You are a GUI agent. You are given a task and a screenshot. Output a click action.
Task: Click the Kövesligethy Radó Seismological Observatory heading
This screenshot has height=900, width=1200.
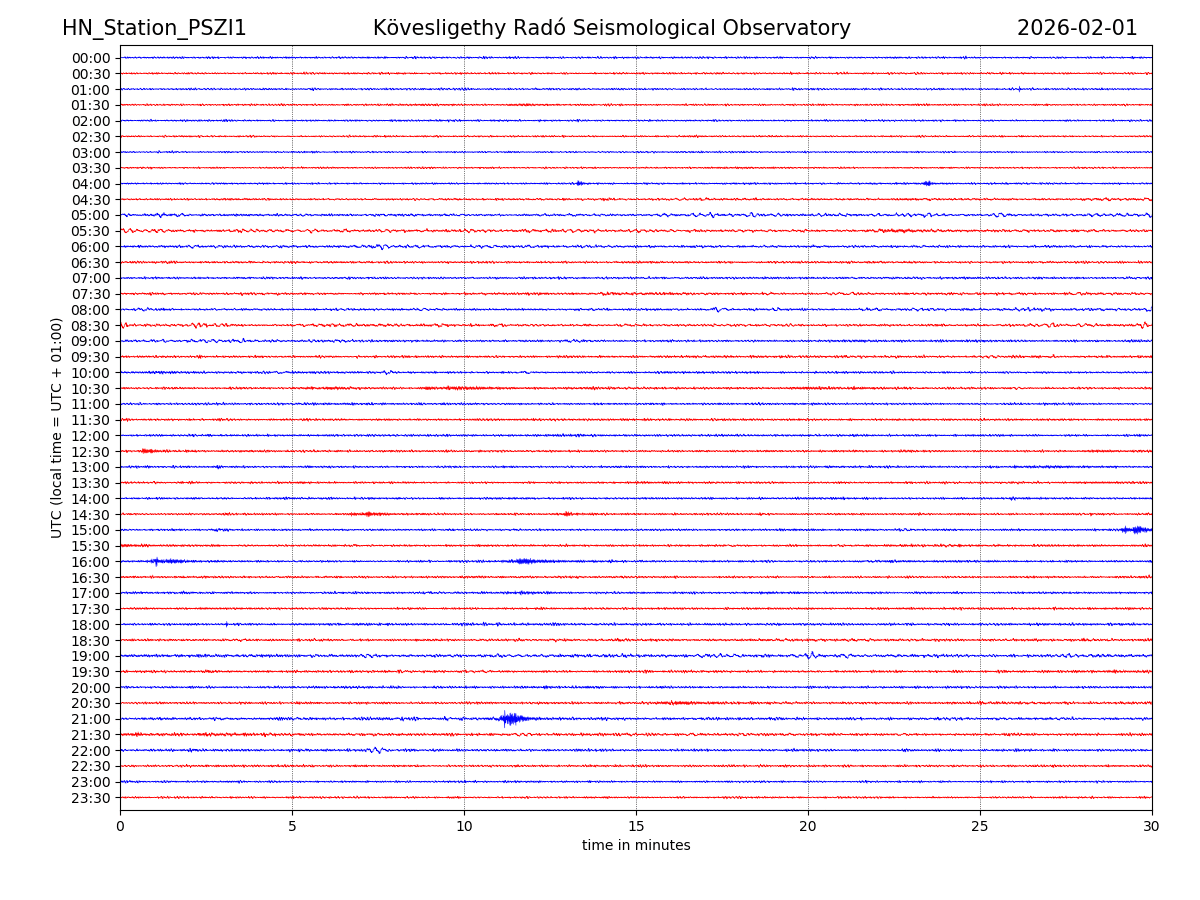click(611, 28)
